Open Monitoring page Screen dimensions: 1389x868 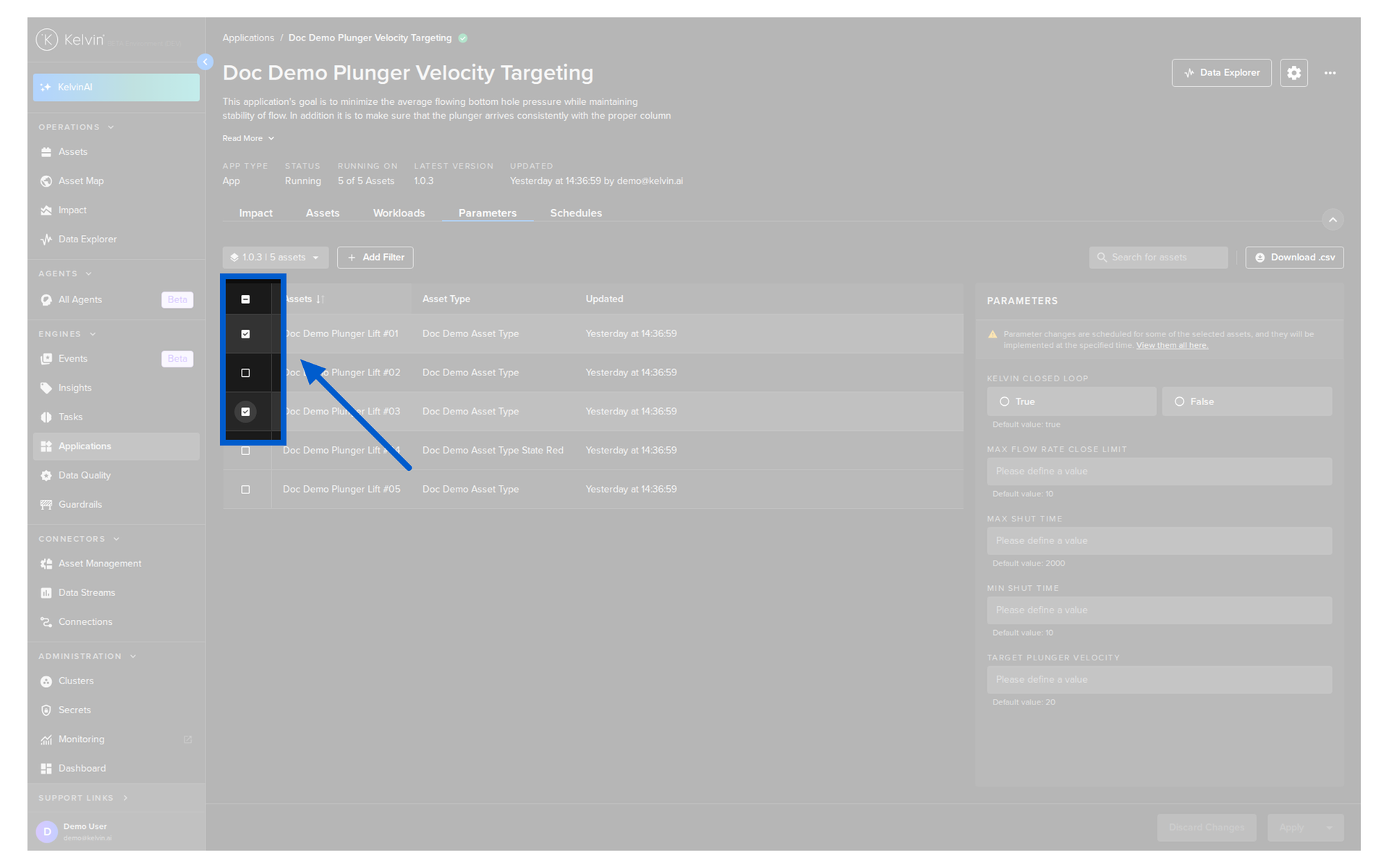click(81, 739)
